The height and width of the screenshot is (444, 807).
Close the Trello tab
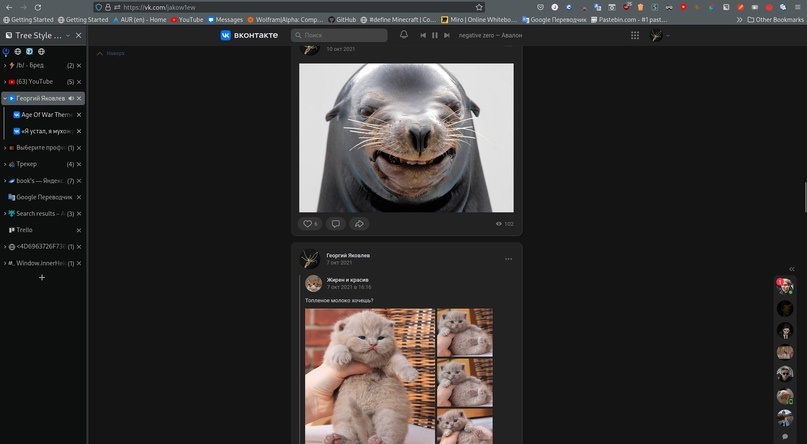(79, 230)
